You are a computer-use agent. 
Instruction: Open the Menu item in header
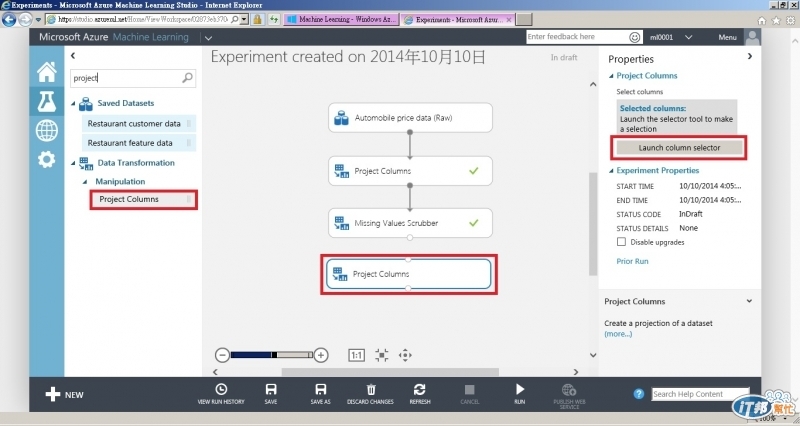727,37
